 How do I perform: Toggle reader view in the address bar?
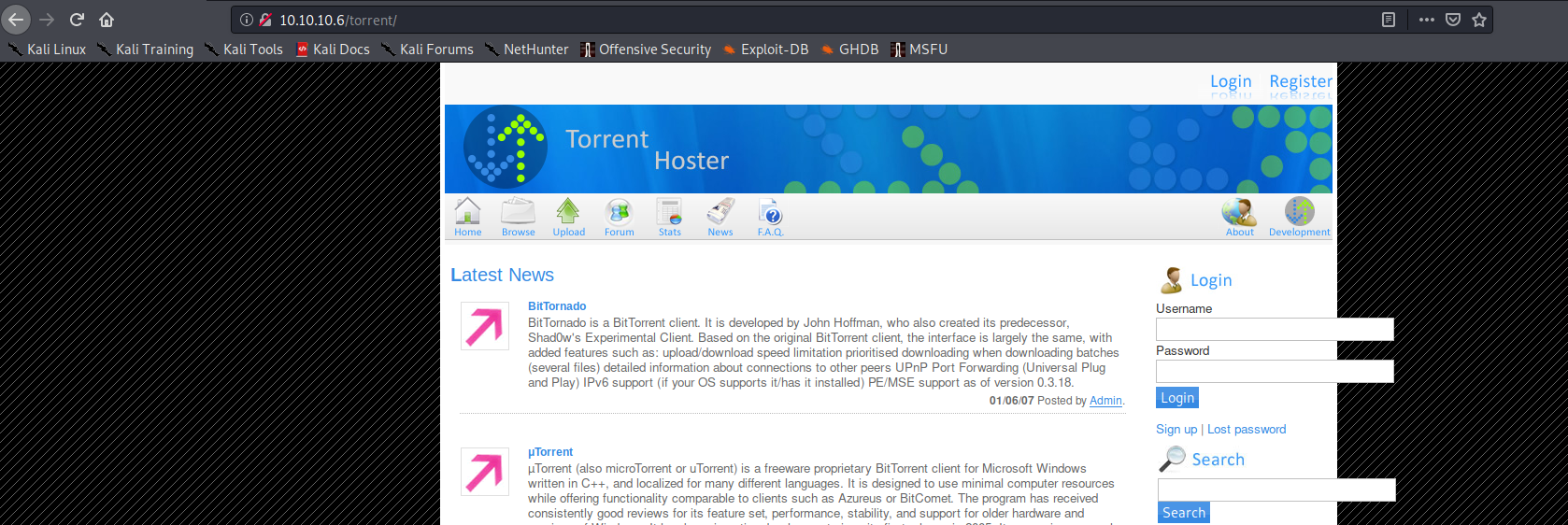(x=1389, y=20)
